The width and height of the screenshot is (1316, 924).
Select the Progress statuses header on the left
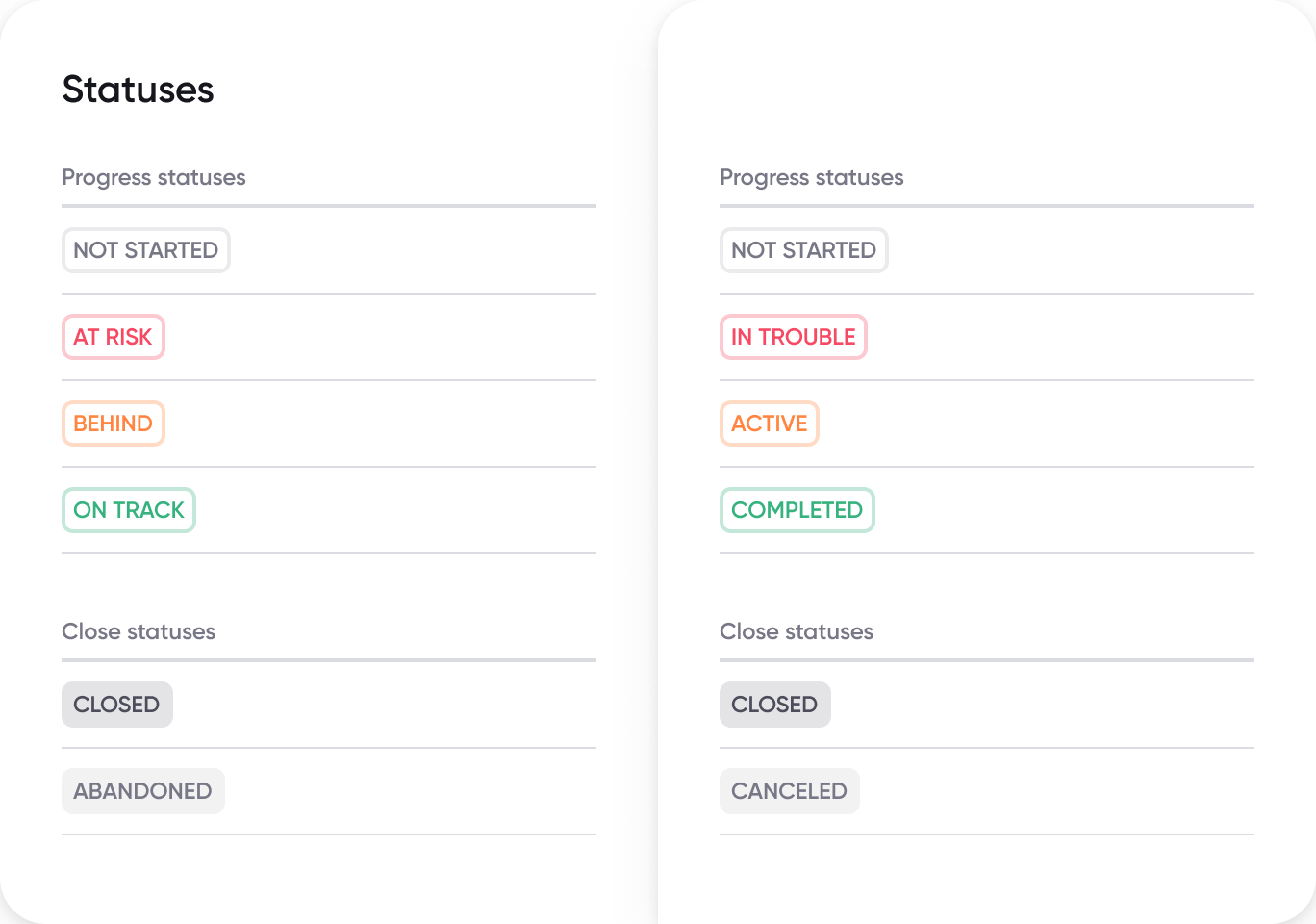tap(153, 177)
